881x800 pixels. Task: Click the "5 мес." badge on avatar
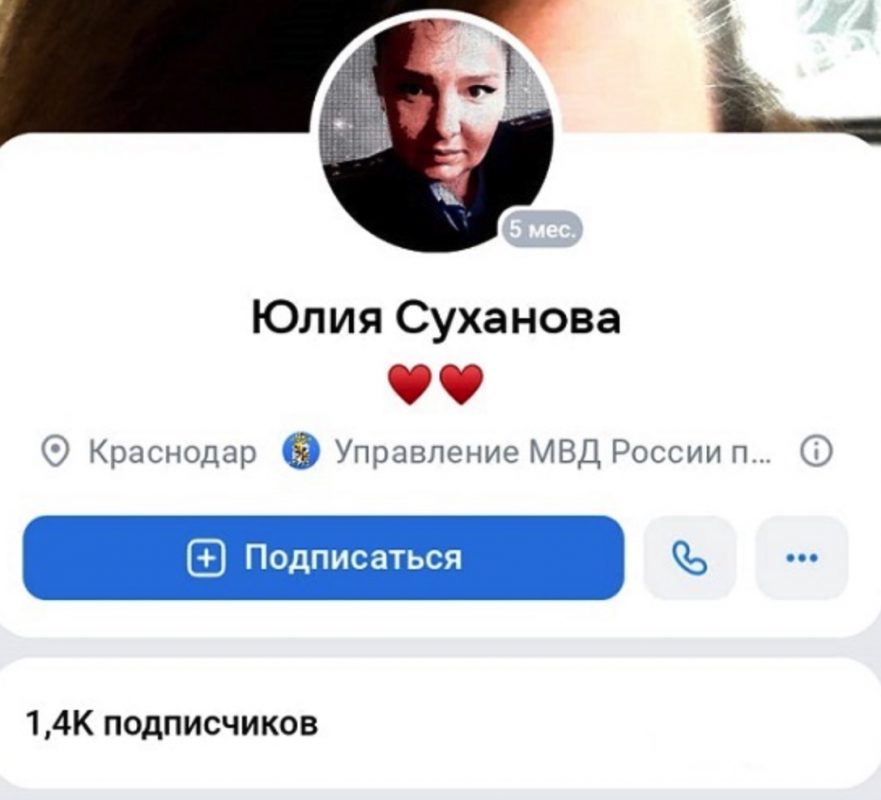542,229
